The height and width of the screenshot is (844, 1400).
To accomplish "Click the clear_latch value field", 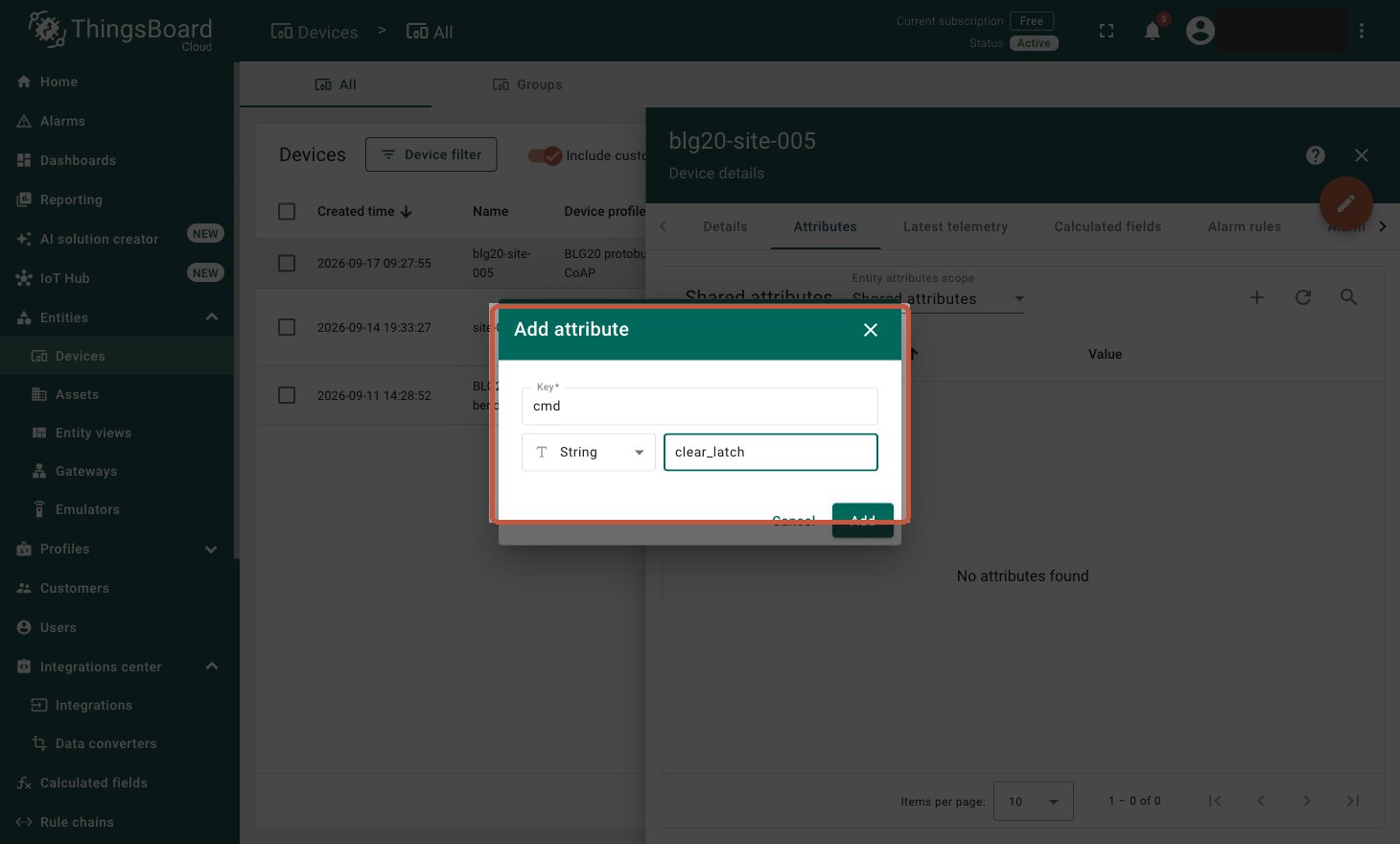I will coord(771,453).
